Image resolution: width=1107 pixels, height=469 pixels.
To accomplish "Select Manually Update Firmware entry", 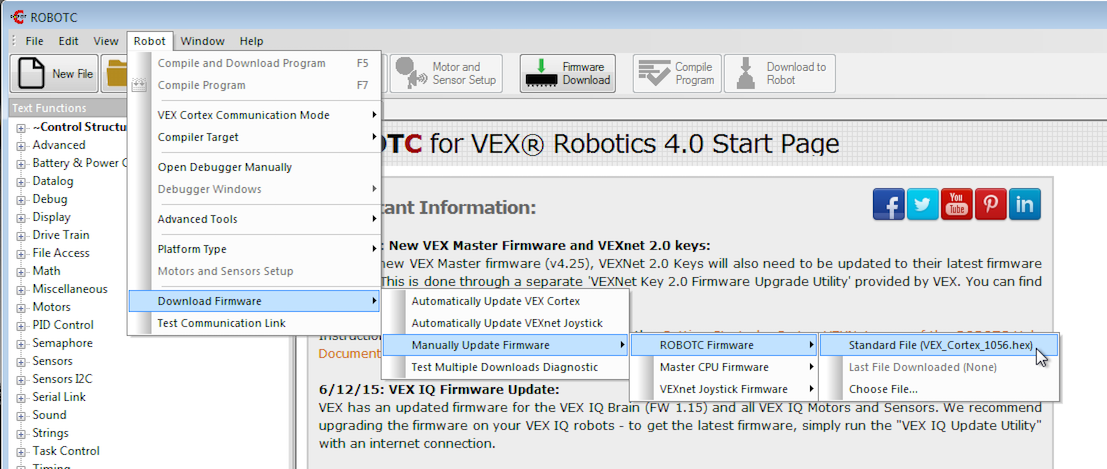I will coord(505,345).
